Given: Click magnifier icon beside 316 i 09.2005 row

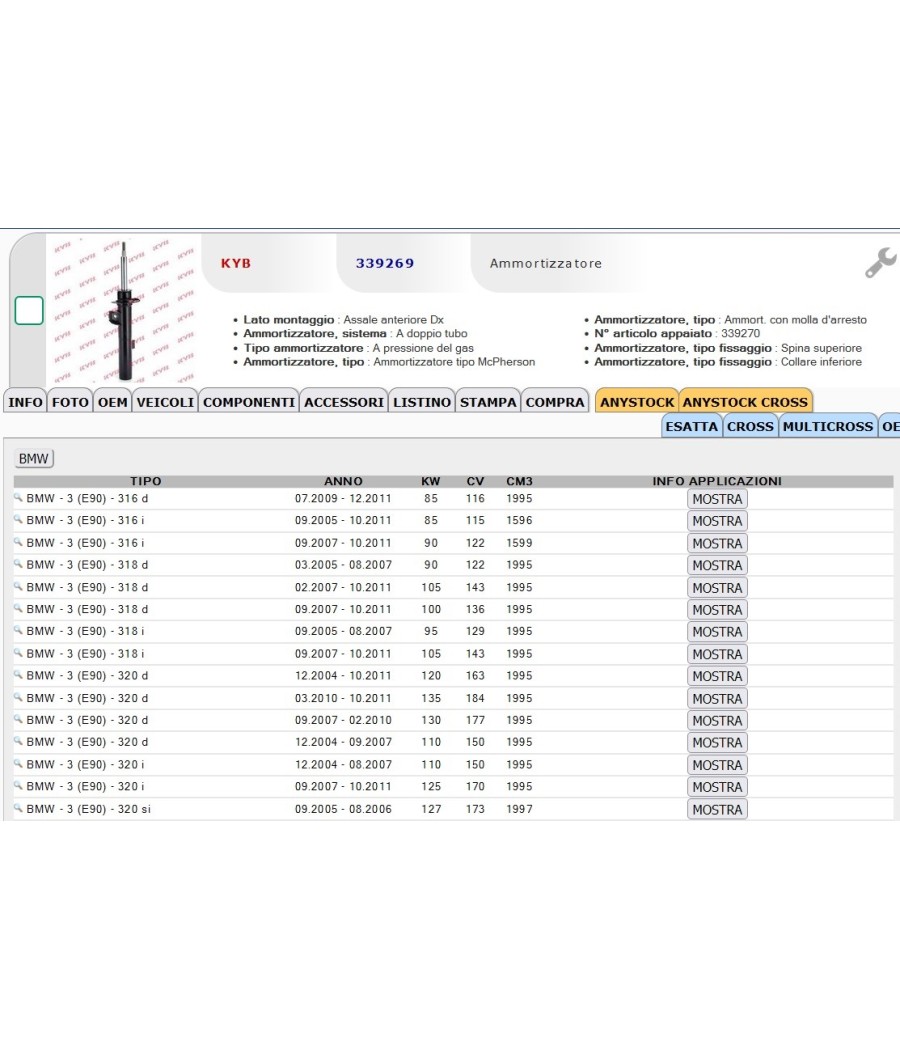Looking at the screenshot, I should [x=18, y=519].
